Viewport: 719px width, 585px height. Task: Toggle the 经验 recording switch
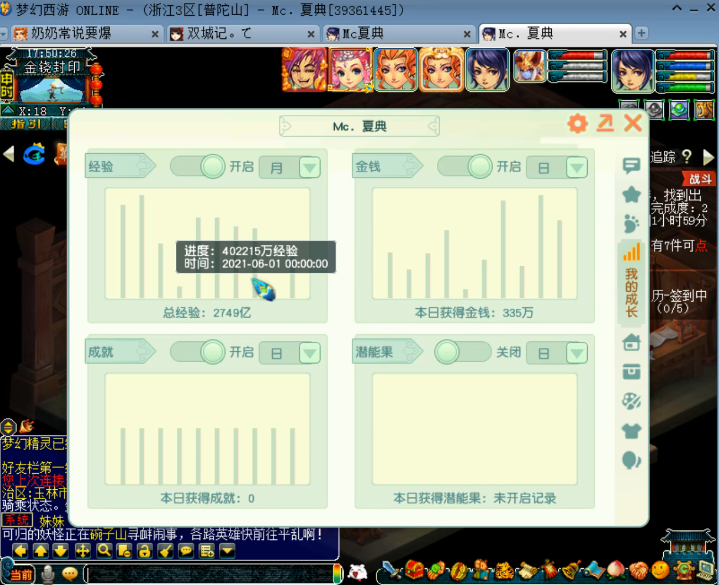tap(198, 166)
